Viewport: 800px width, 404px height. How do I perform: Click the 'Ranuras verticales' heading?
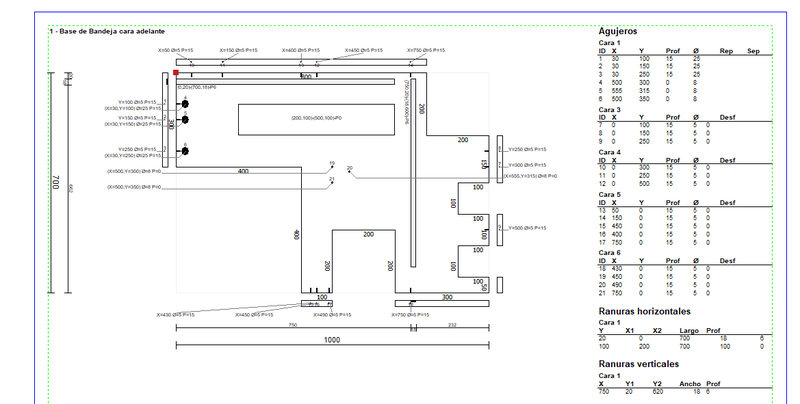[x=638, y=364]
